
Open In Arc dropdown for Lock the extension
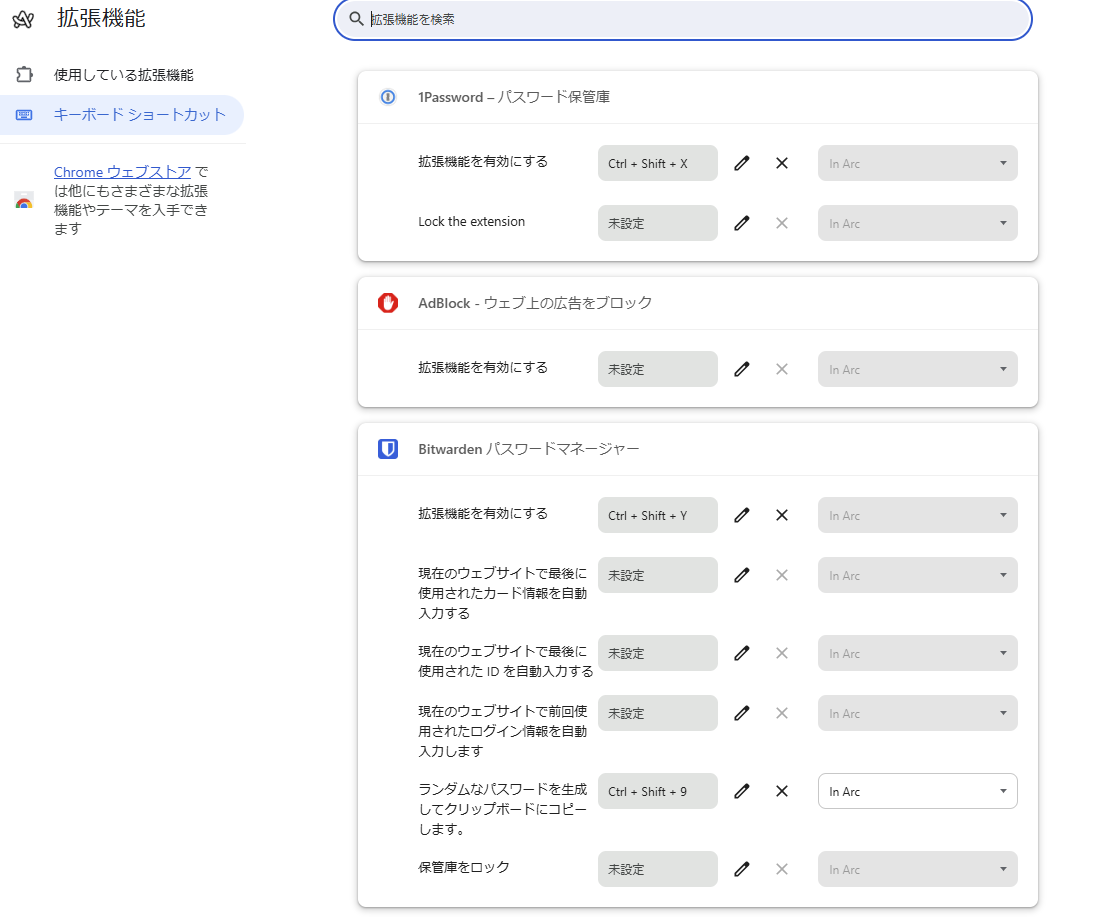(x=917, y=223)
